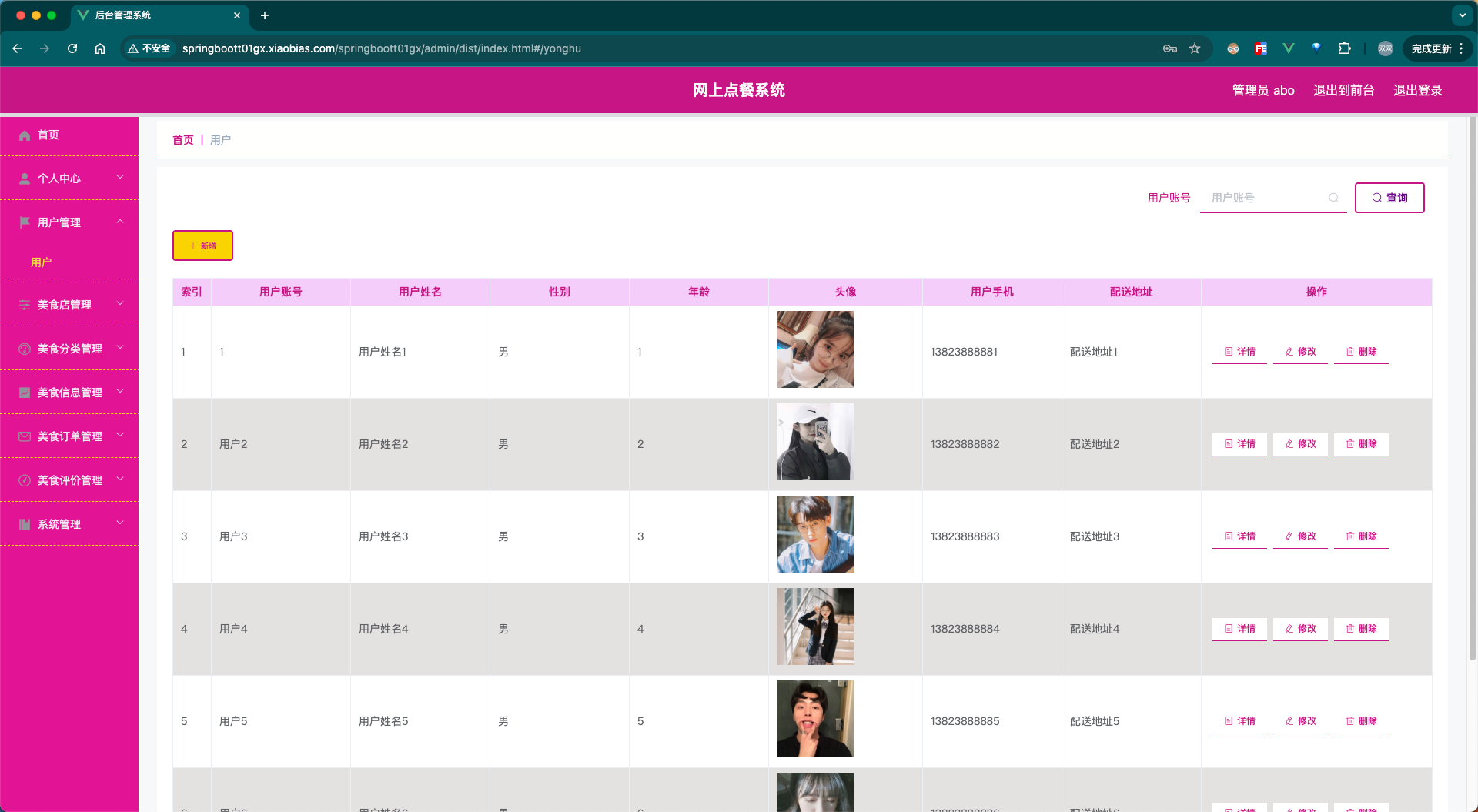
Task: Open new browser tab with plus
Action: tap(265, 15)
